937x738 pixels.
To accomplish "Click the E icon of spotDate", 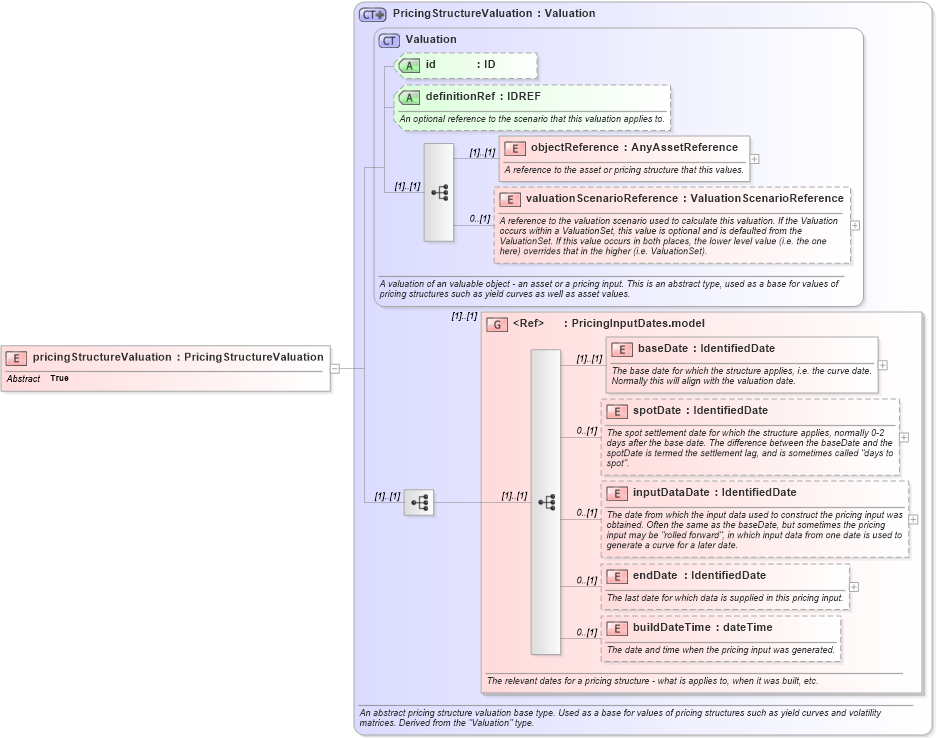I will pos(617,410).
